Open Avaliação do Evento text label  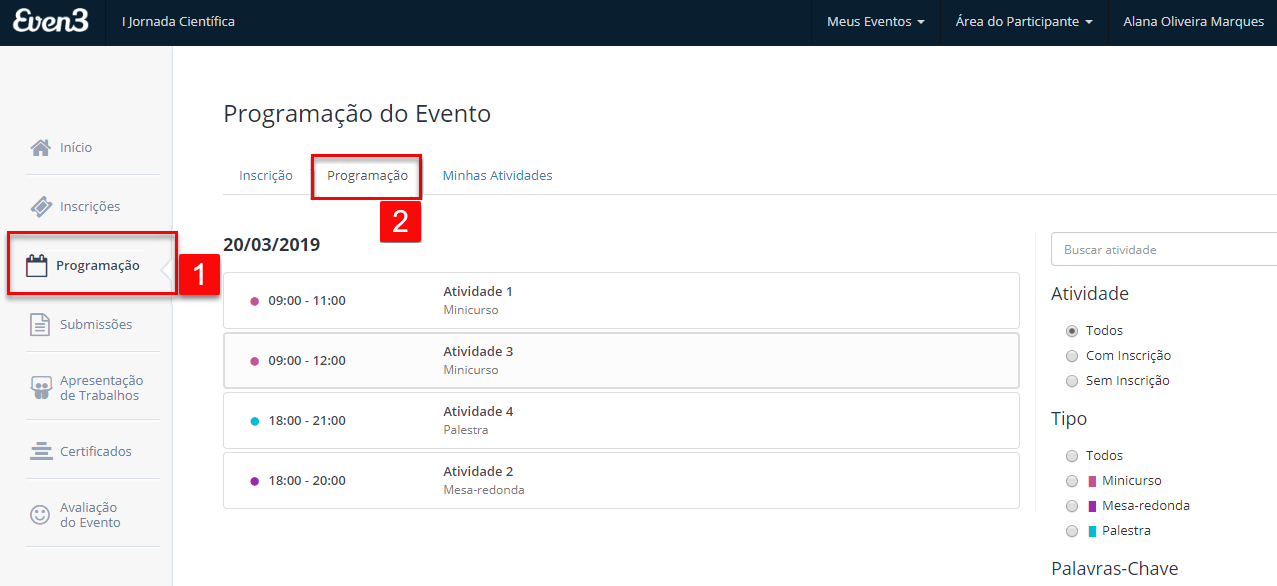[90, 515]
